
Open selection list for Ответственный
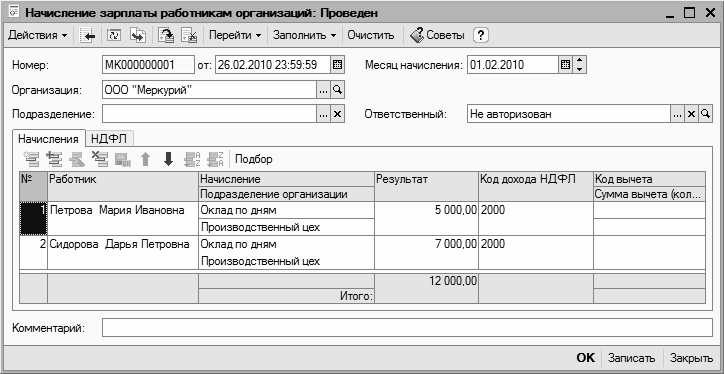pos(677,114)
